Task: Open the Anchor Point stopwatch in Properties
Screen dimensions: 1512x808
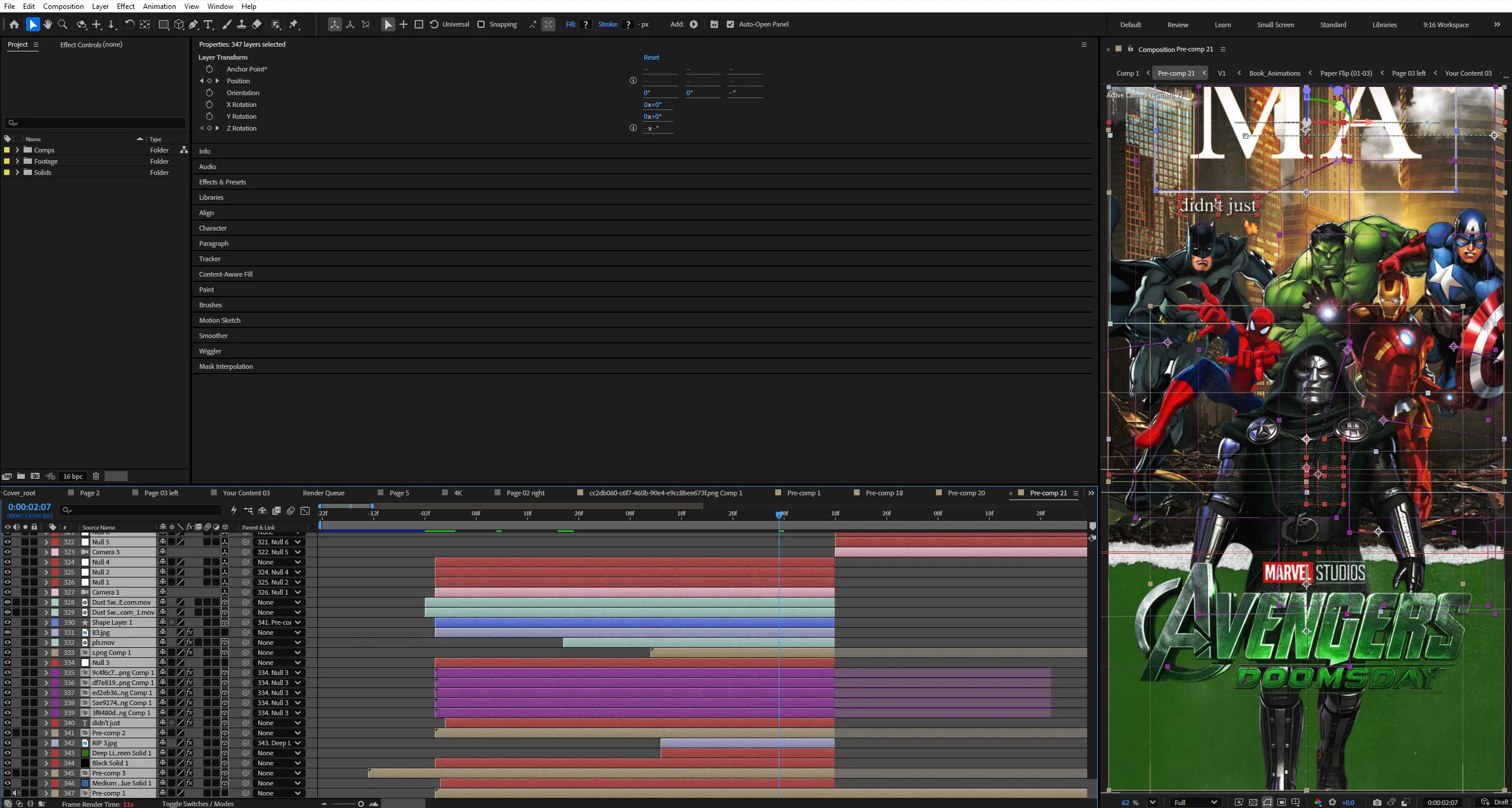Action: click(x=209, y=69)
